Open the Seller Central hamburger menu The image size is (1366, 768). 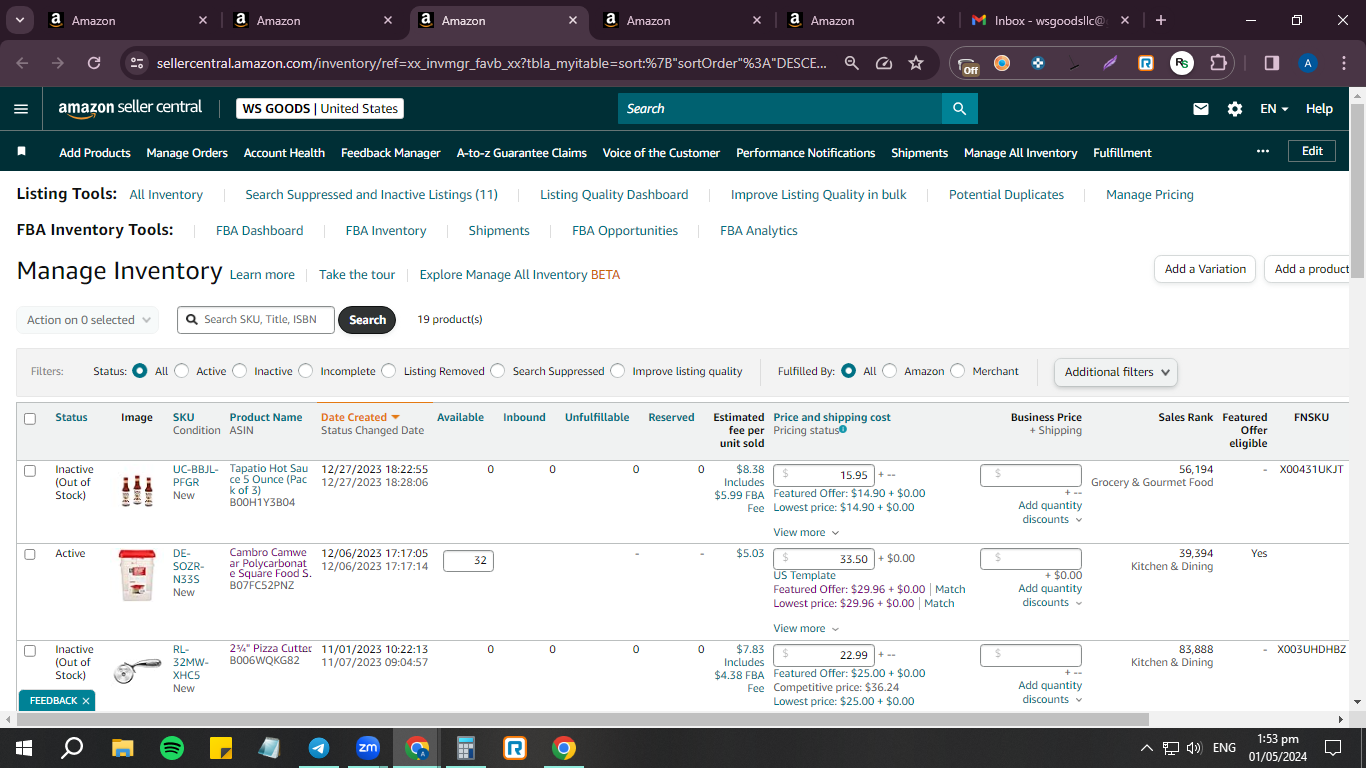(21, 109)
